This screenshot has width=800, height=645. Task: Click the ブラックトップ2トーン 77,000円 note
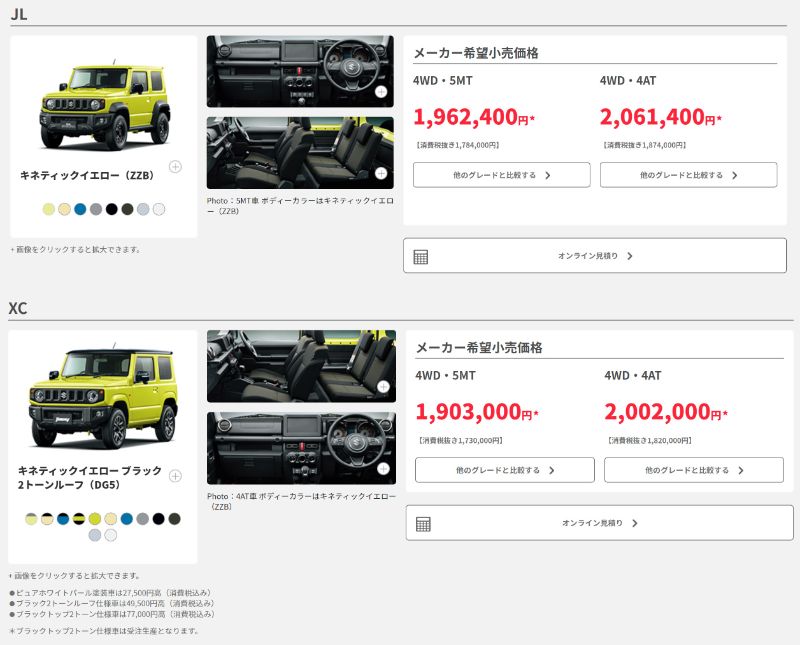click(x=112, y=614)
